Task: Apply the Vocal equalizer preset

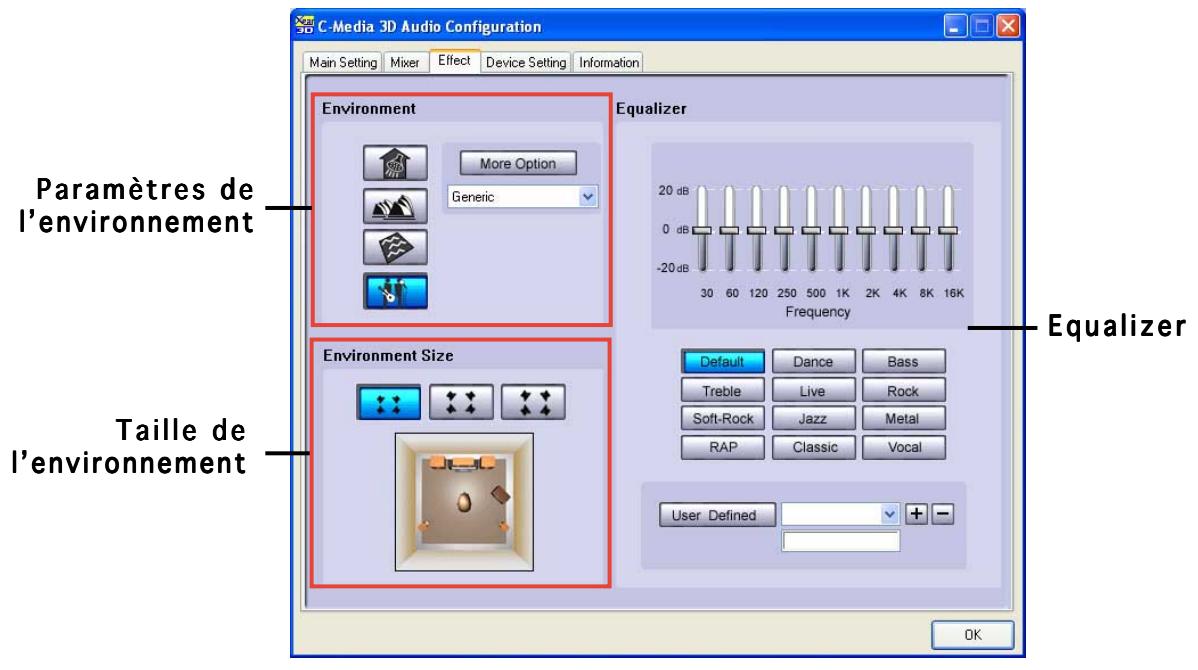Action: (903, 447)
